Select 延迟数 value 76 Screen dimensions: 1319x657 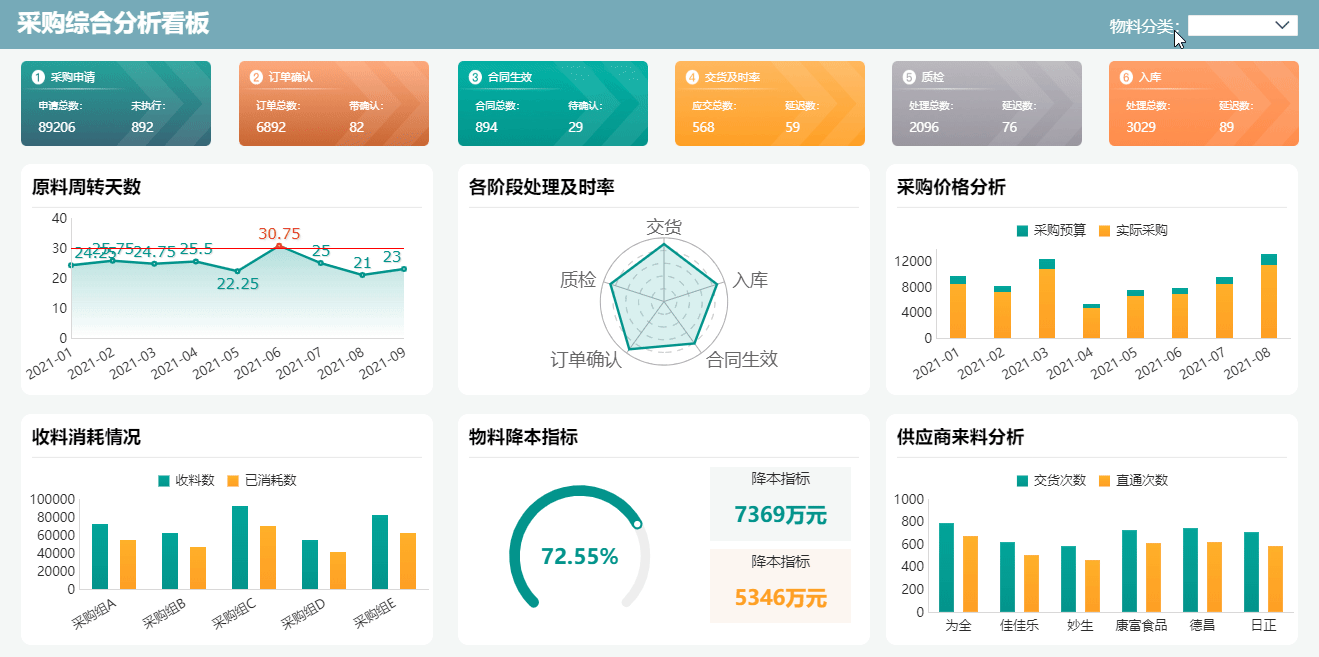pos(1010,127)
